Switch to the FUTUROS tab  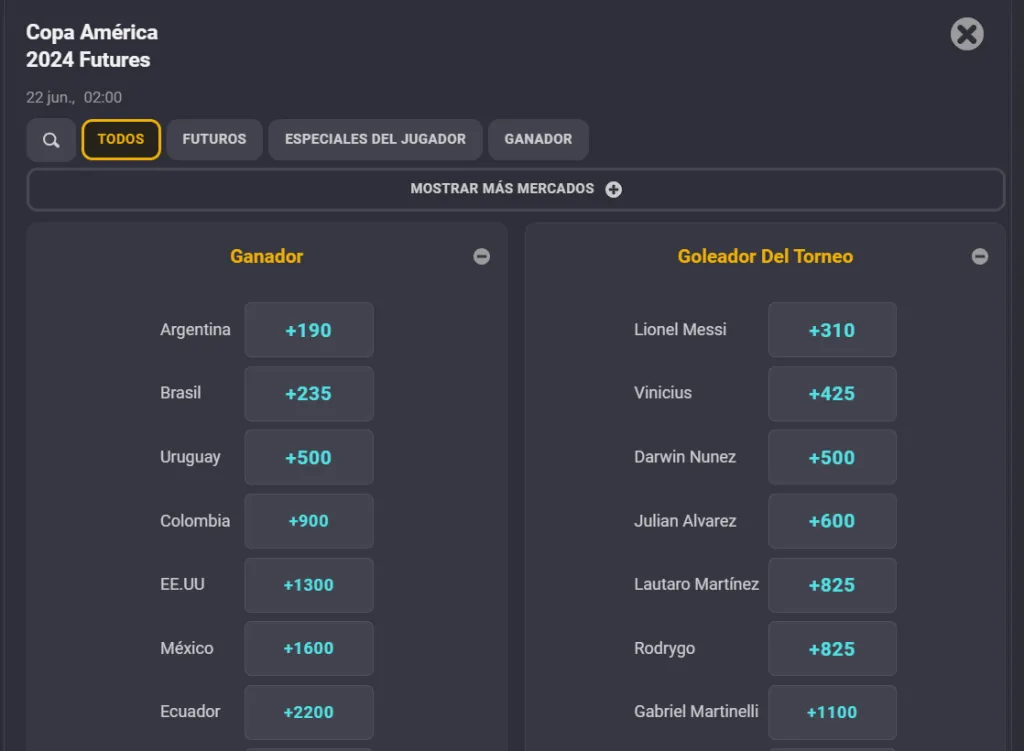214,139
